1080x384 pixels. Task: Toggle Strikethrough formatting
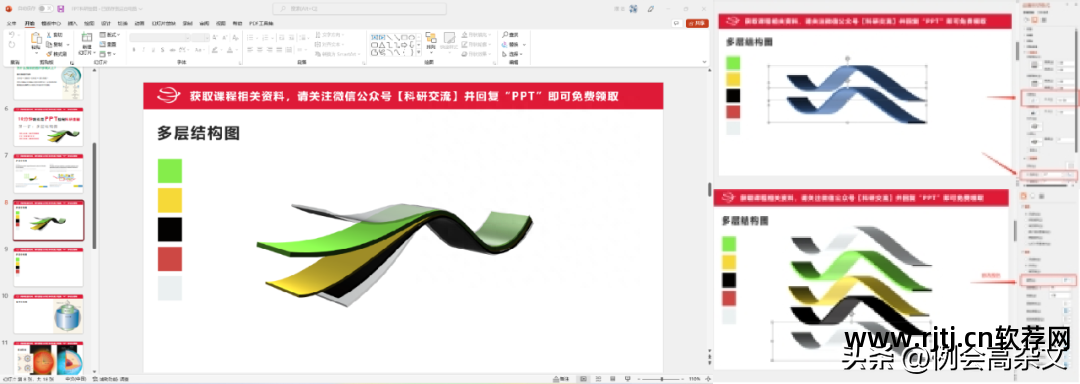[x=172, y=50]
